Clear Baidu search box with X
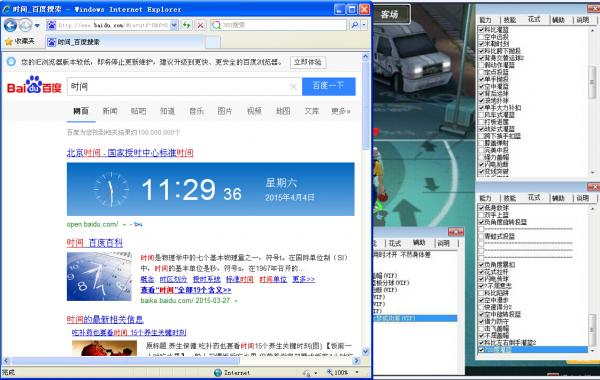The image size is (600, 380). point(293,87)
